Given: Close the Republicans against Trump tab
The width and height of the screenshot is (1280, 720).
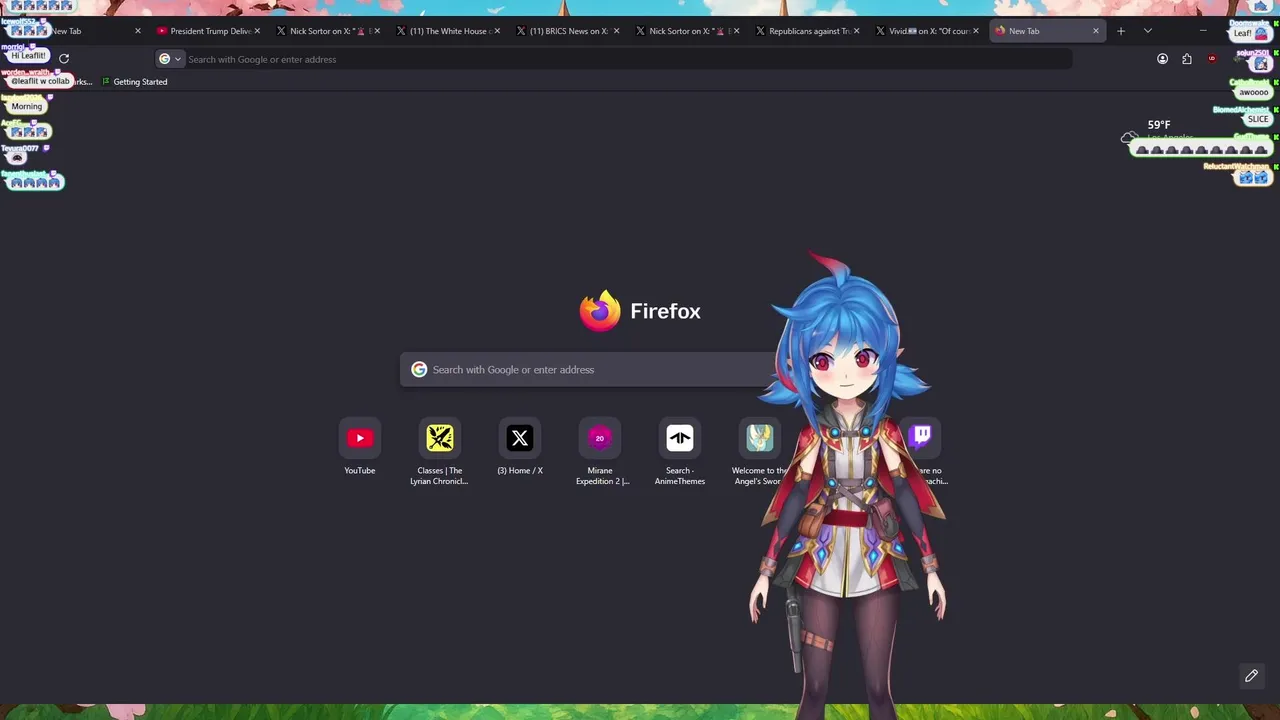Looking at the screenshot, I should click(x=856, y=31).
